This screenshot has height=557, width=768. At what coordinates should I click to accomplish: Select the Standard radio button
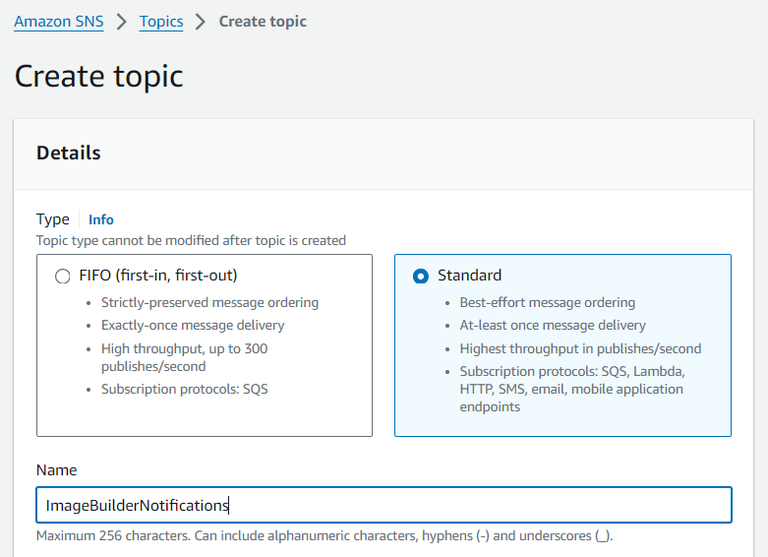pos(421,276)
